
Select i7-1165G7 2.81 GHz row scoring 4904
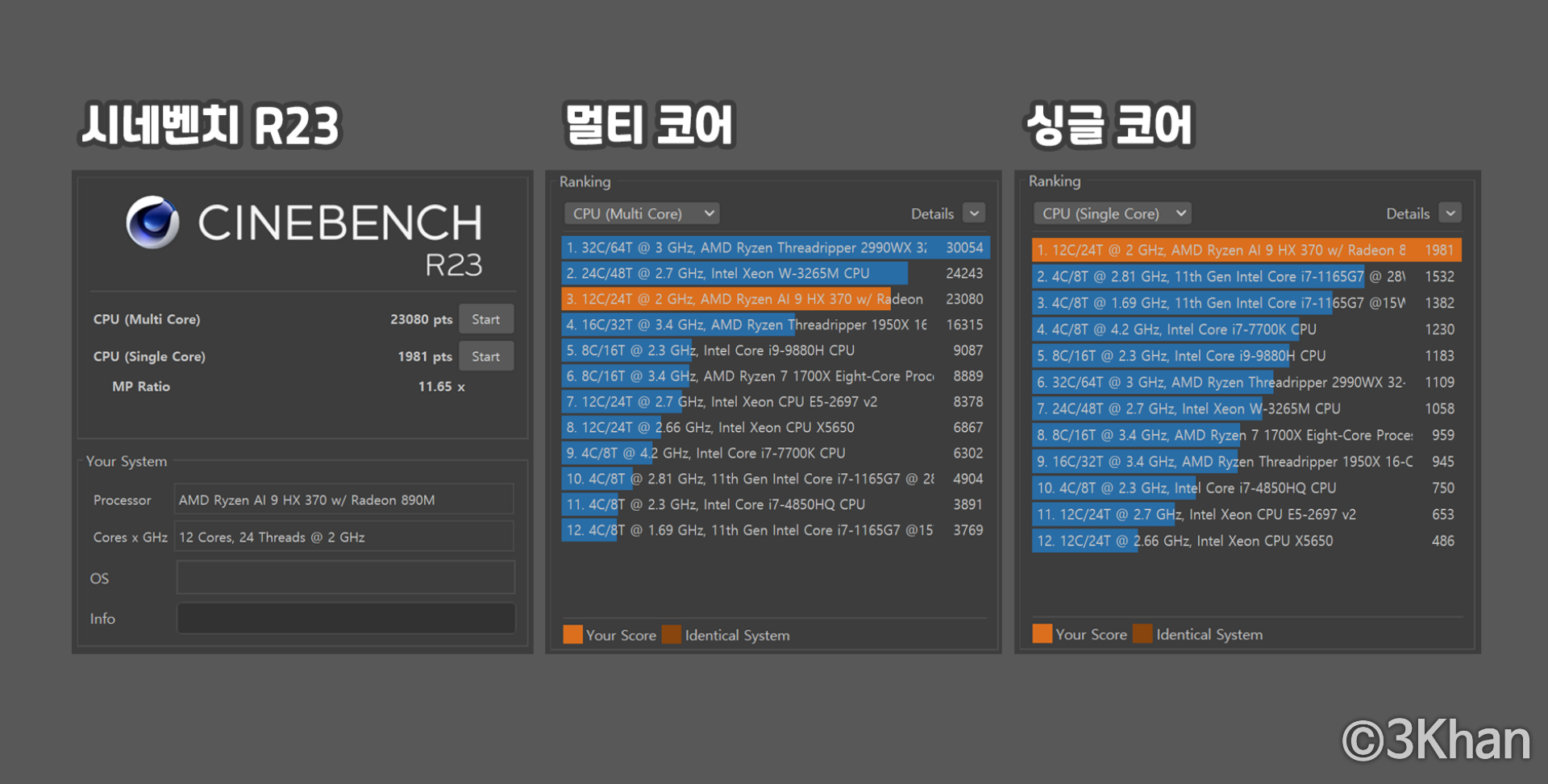[775, 479]
